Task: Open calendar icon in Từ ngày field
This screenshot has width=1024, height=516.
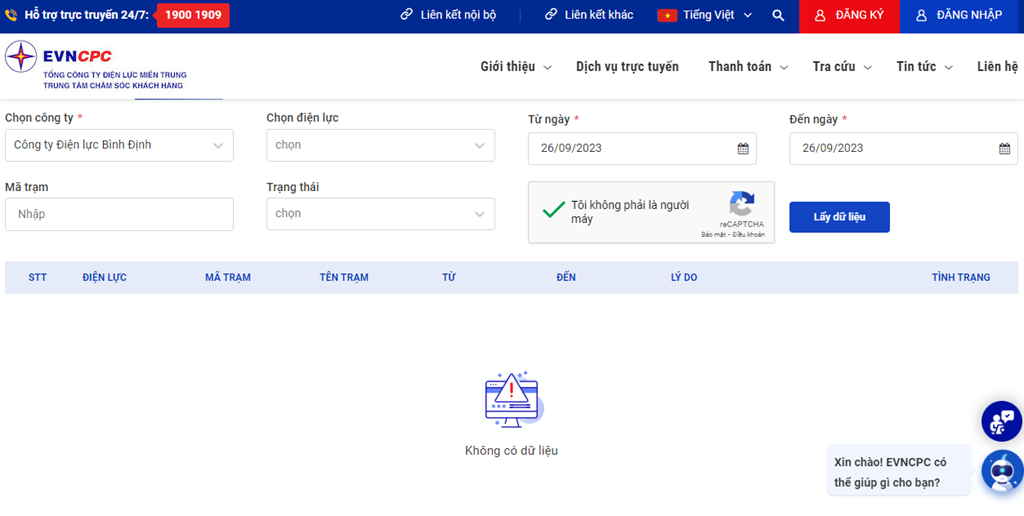Action: click(743, 148)
